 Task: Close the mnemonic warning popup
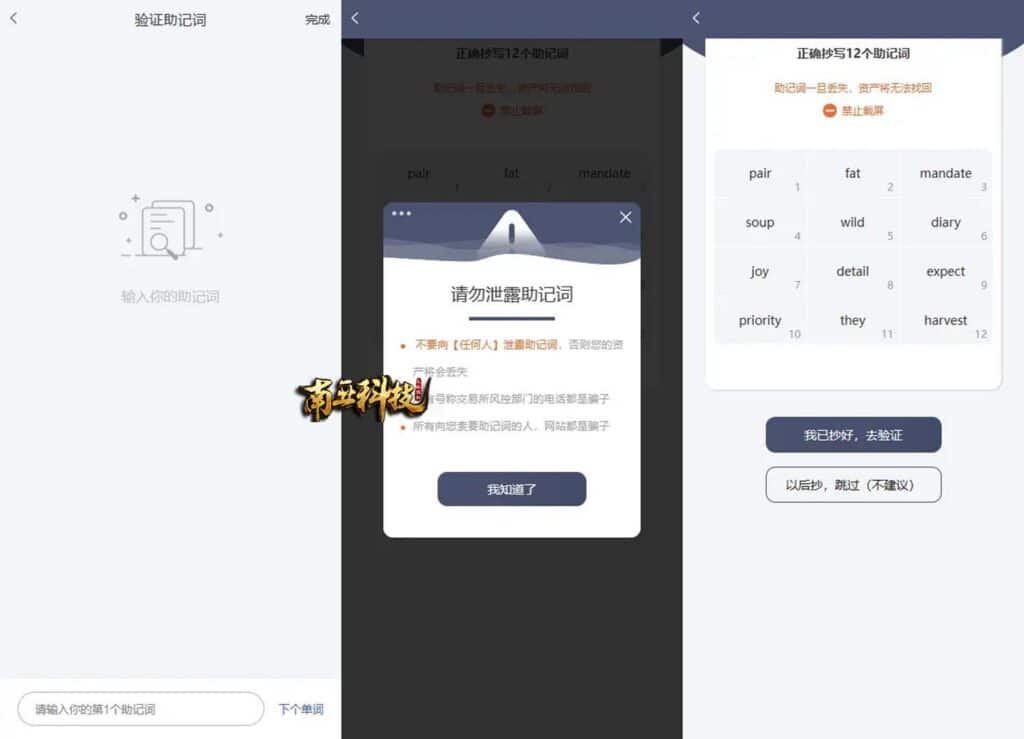click(625, 217)
